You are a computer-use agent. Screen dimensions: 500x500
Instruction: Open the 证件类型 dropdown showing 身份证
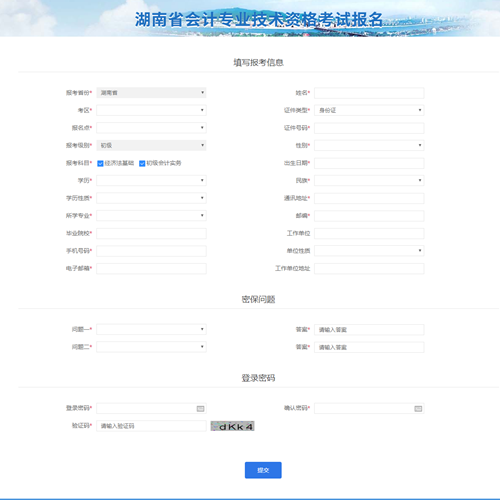(x=369, y=110)
